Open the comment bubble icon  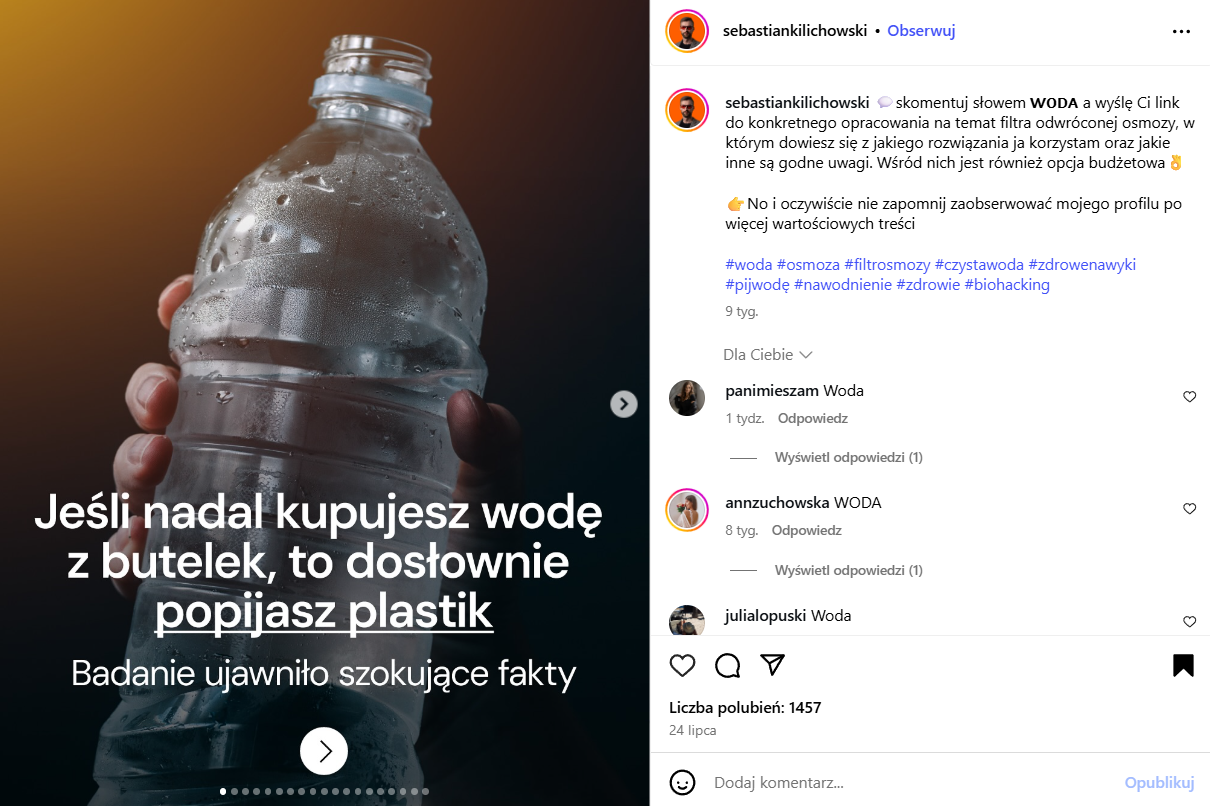click(727, 666)
